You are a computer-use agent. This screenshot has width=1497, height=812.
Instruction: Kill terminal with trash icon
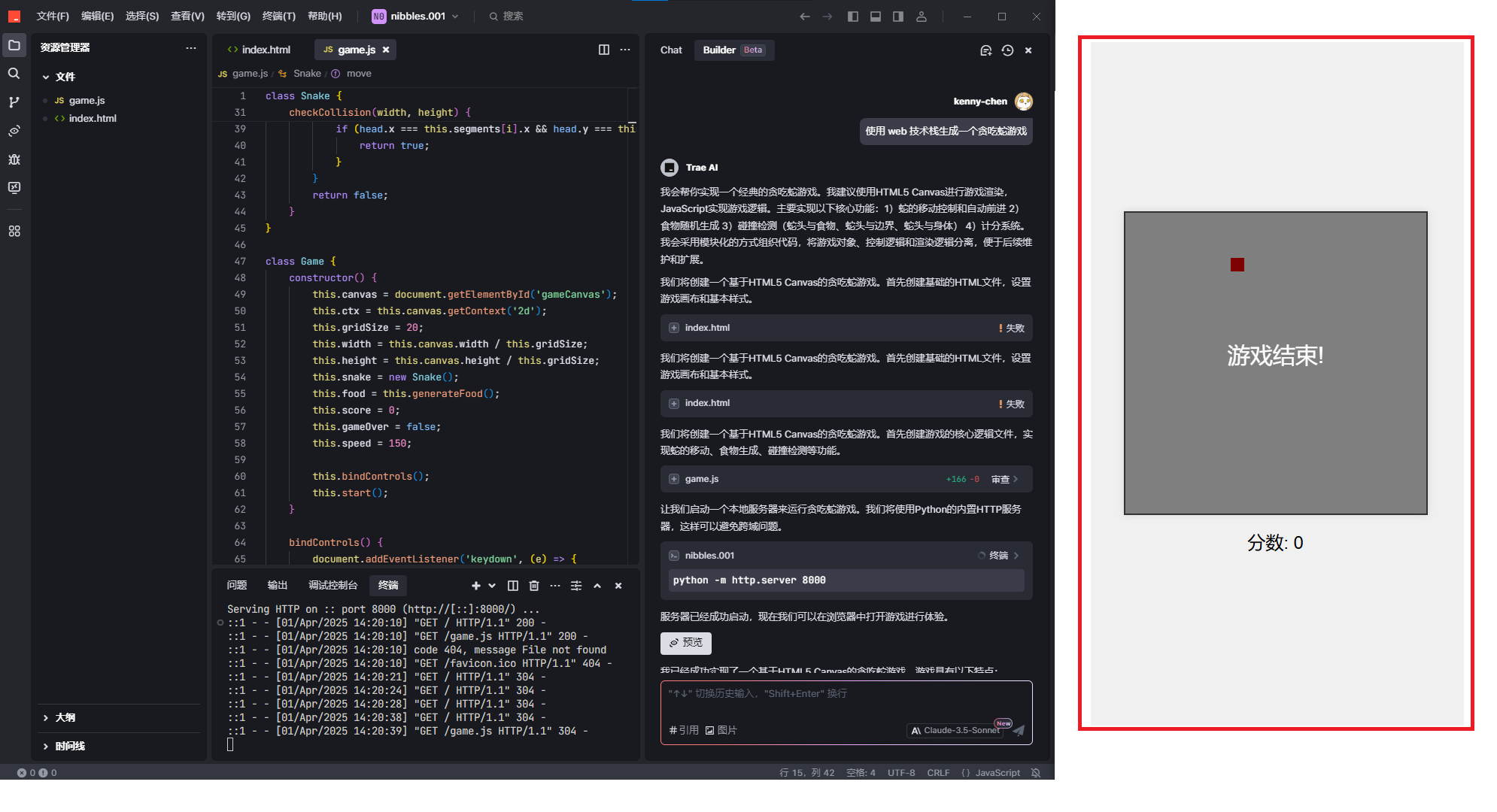pyautogui.click(x=534, y=586)
